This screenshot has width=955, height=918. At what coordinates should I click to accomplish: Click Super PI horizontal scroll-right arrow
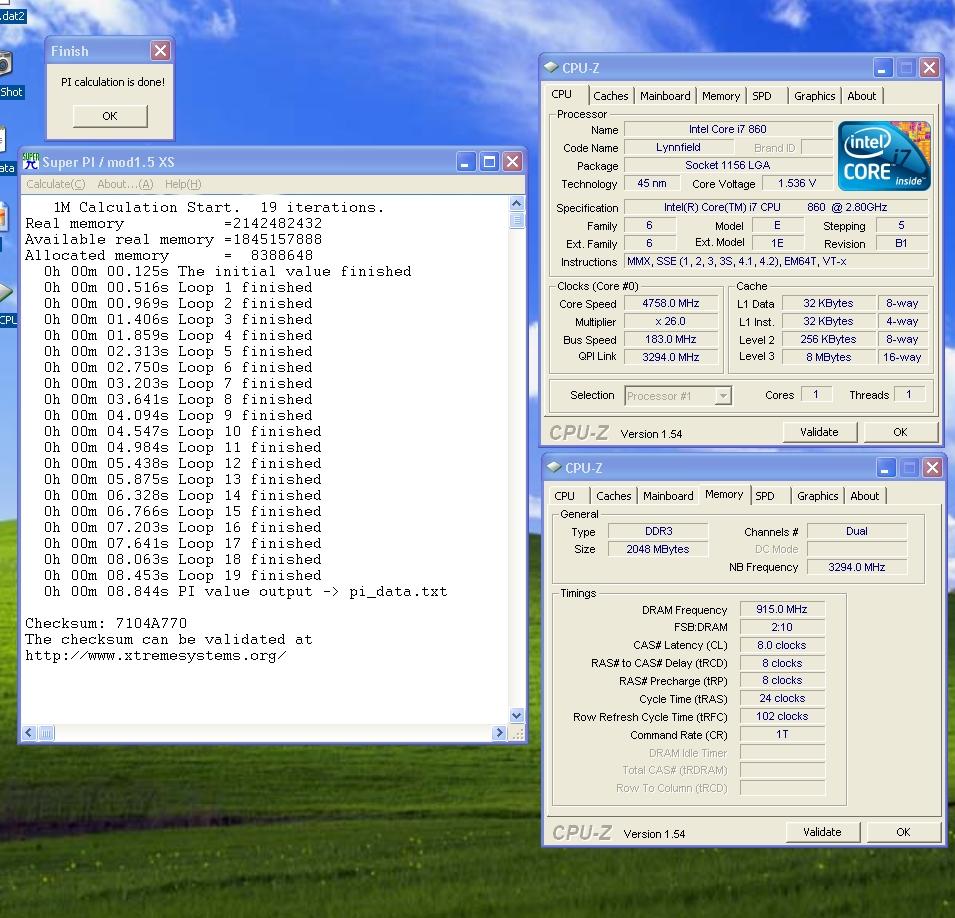point(499,733)
